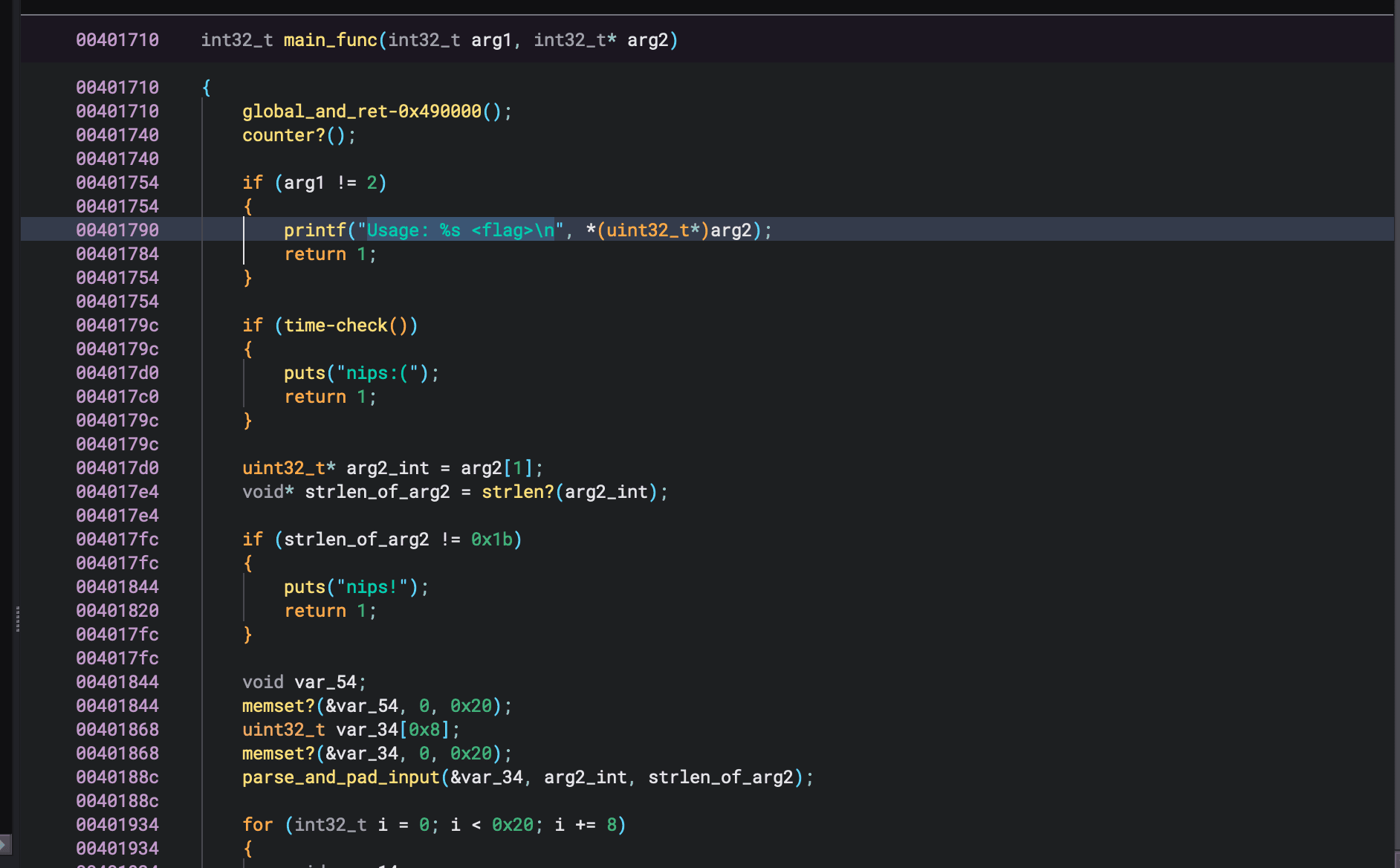Click address 00401710 next to main_func
This screenshot has height=868, width=1400.
point(119,39)
